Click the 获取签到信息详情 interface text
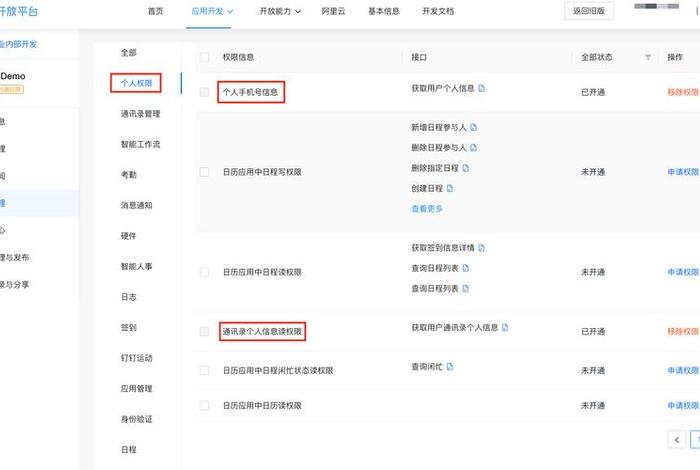 [442, 248]
